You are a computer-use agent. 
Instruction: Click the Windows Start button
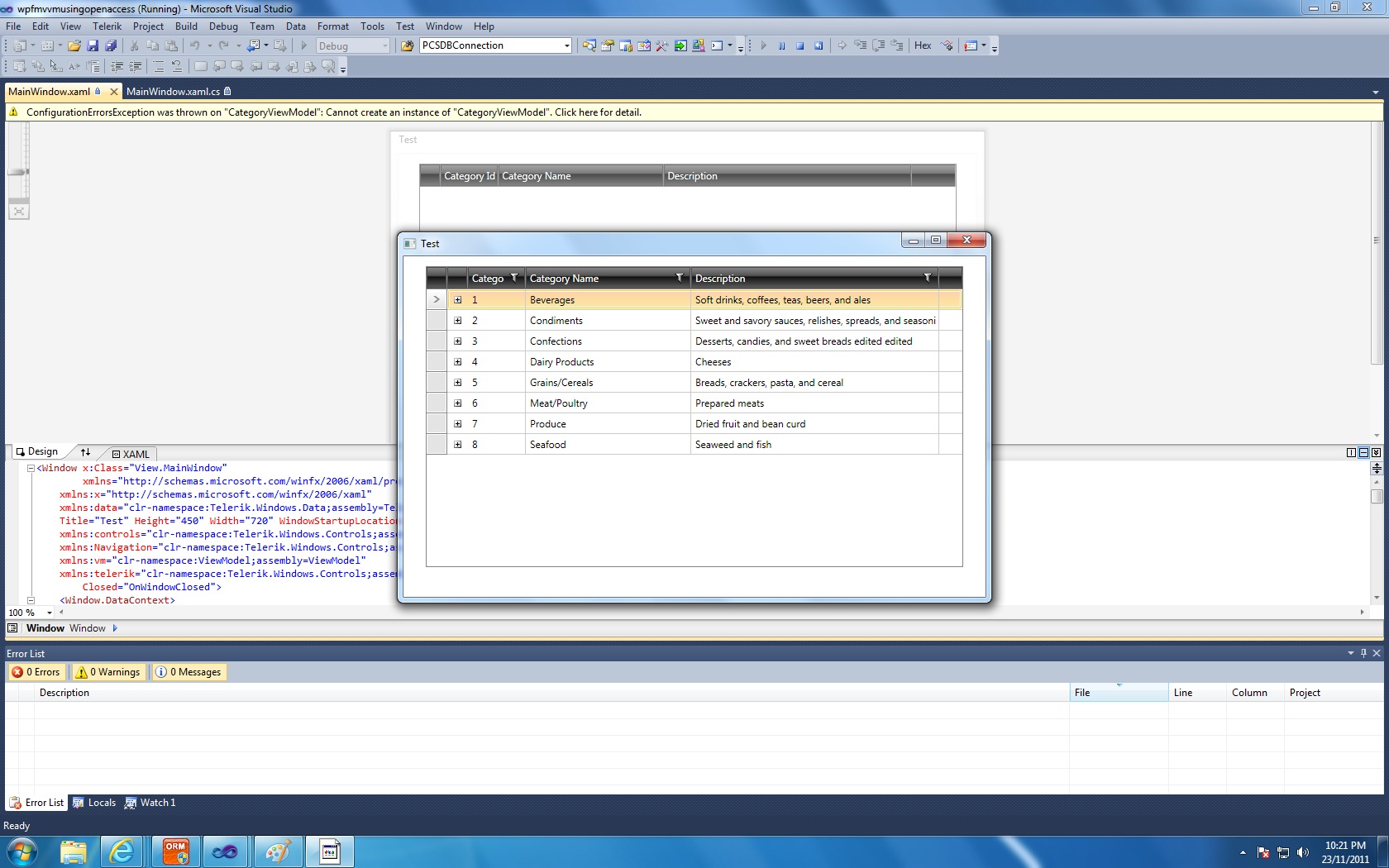click(x=21, y=851)
